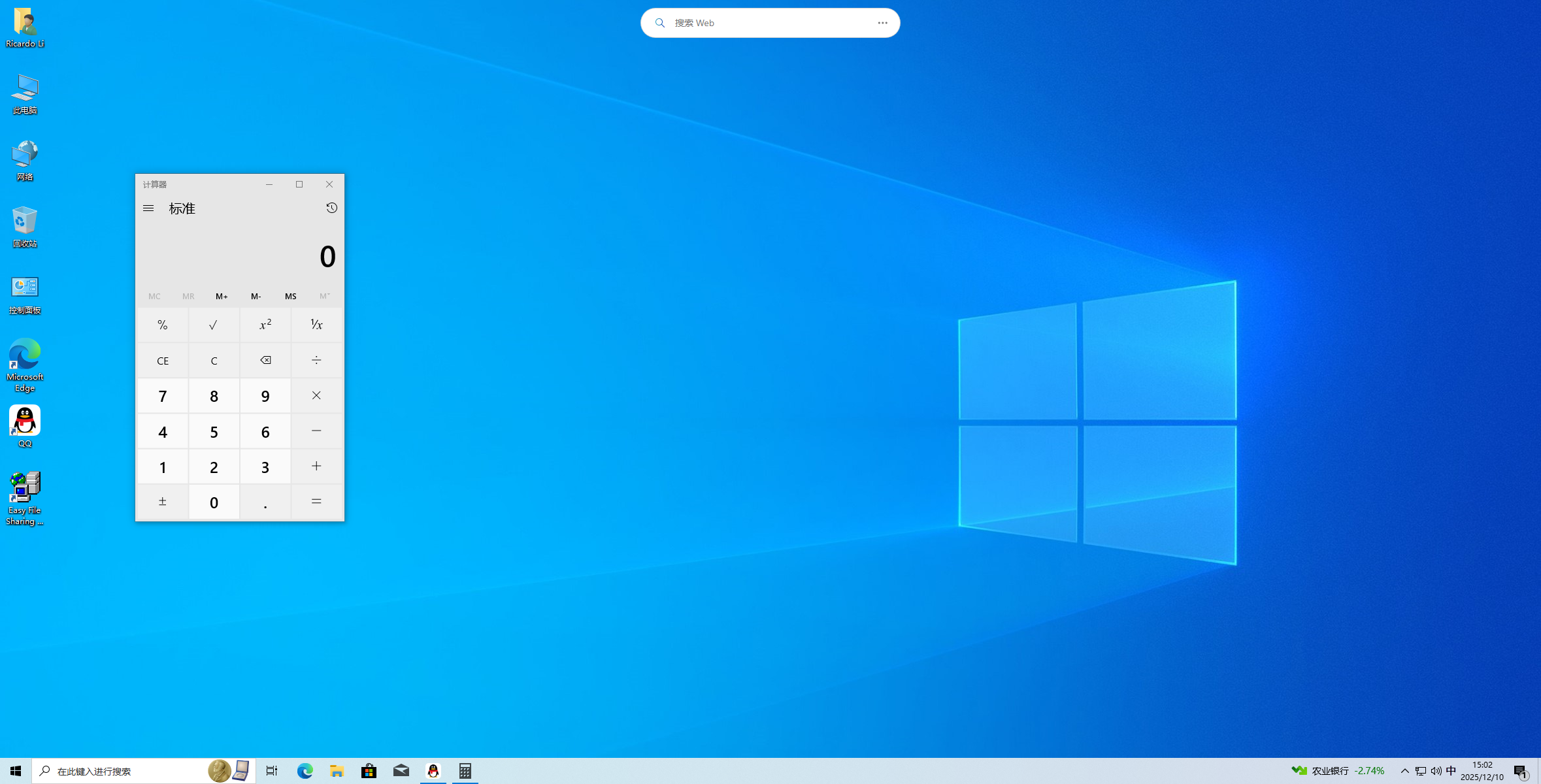This screenshot has width=1541, height=784.
Task: Open the calculator hamburger navigation menu
Action: point(148,208)
